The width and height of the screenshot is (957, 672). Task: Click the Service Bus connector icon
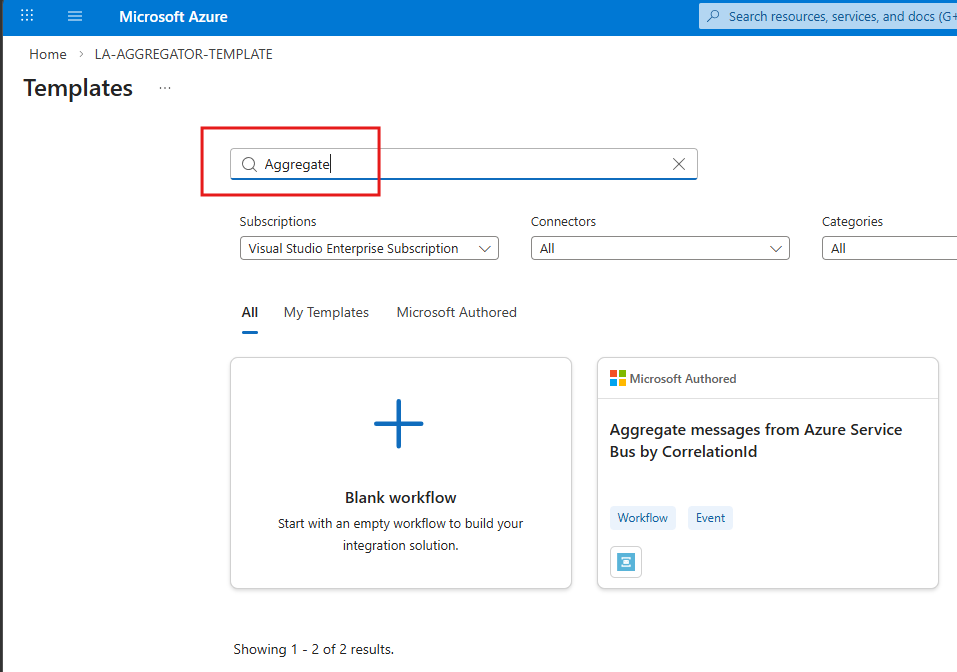626,562
